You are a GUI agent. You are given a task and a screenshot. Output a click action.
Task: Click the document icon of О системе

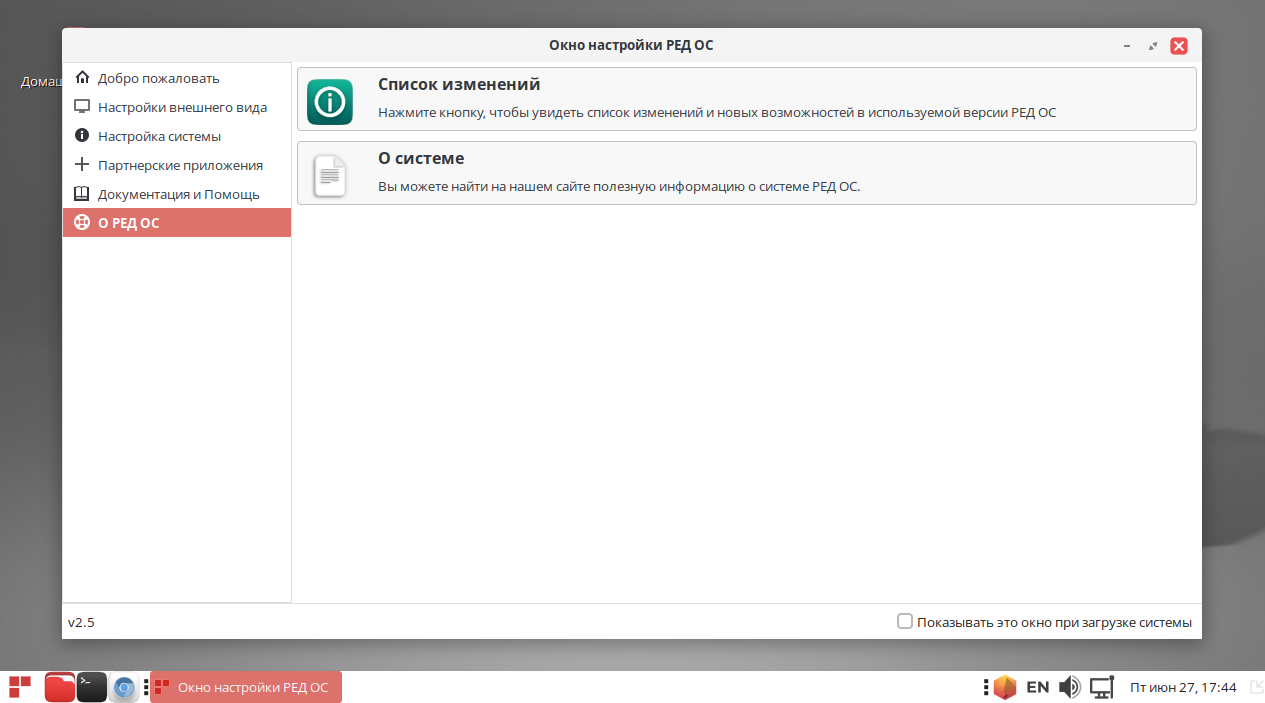pyautogui.click(x=330, y=175)
